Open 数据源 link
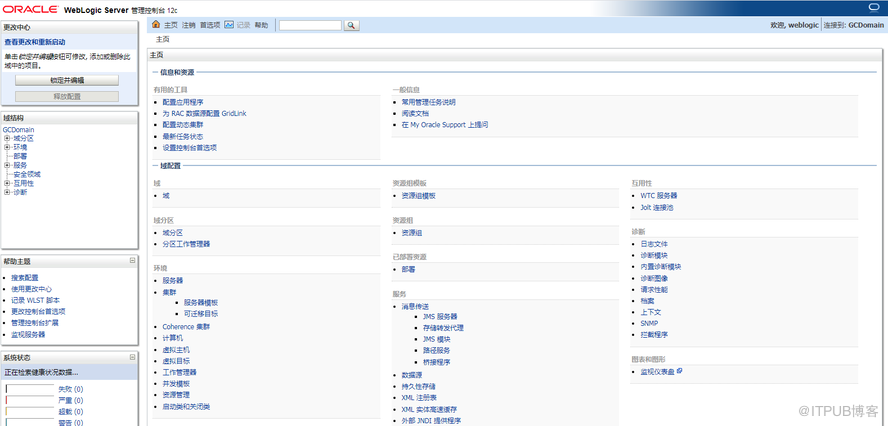This screenshot has width=888, height=426. [x=412, y=375]
